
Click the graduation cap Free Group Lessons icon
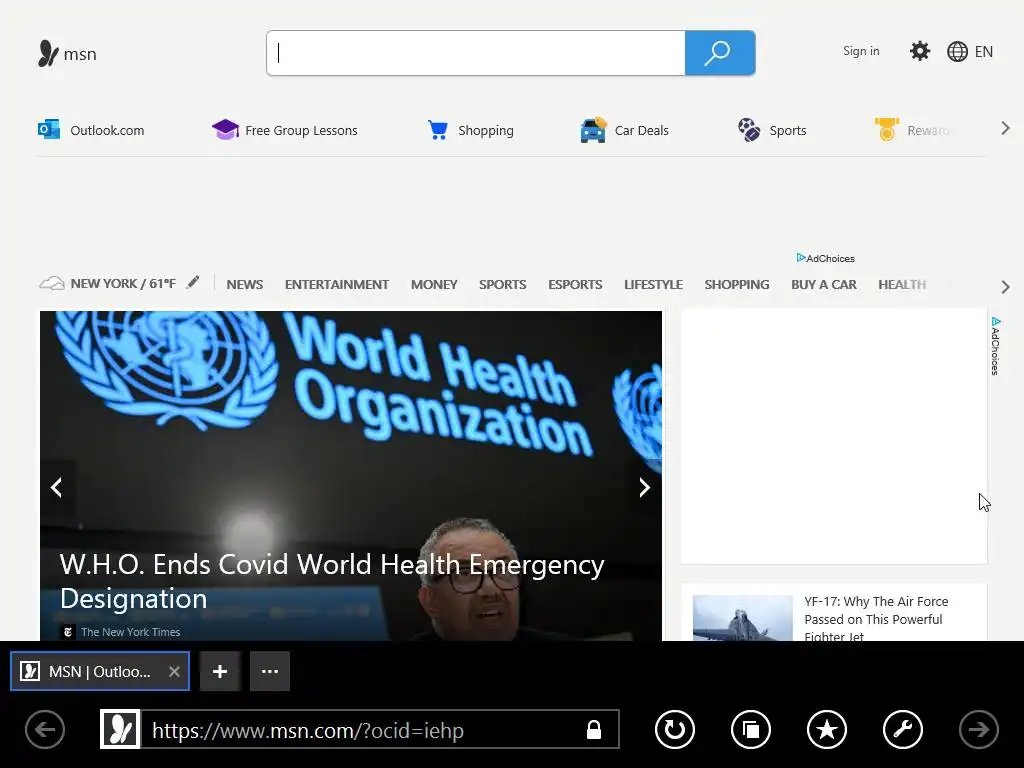point(225,129)
